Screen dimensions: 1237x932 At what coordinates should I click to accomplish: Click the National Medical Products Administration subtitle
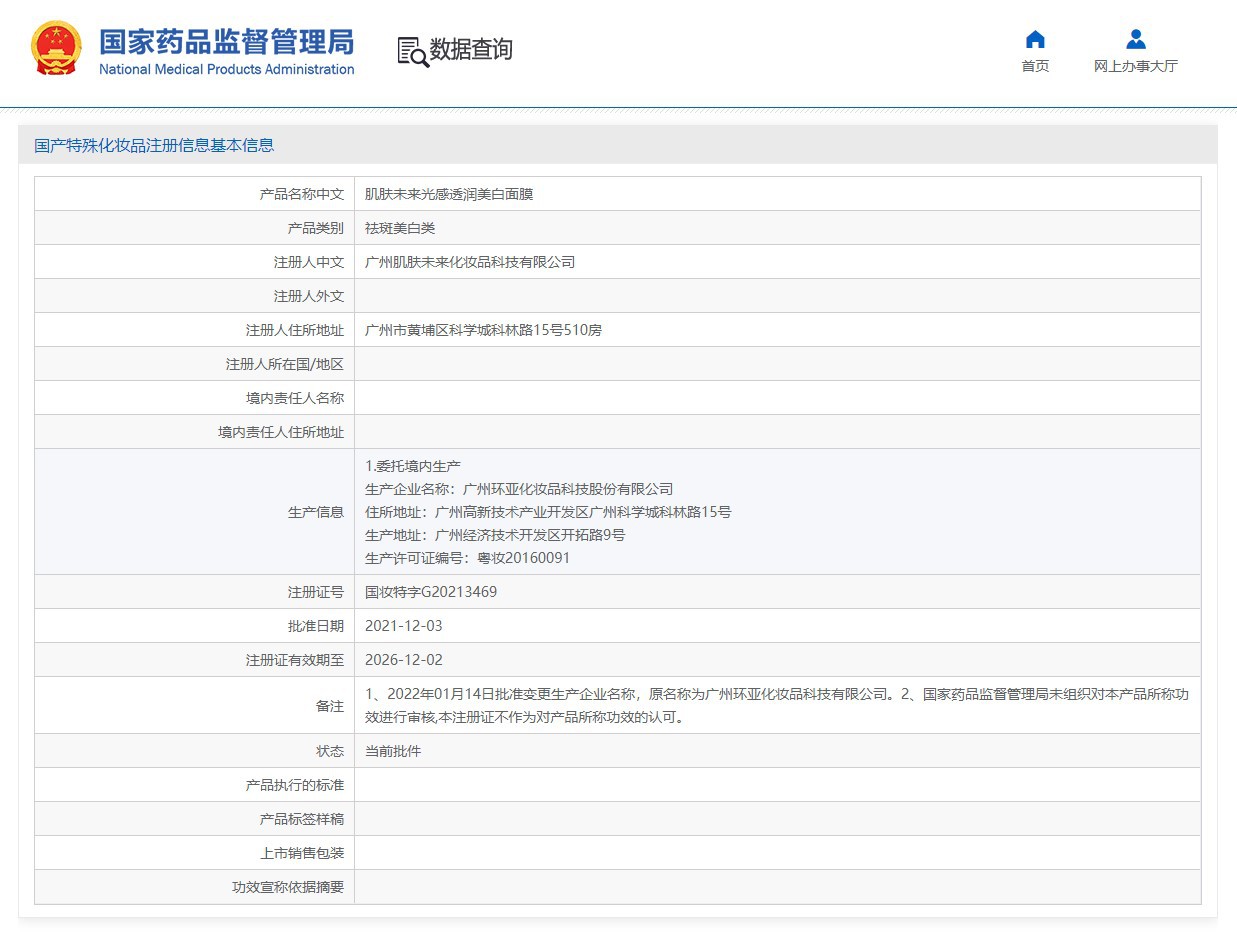226,70
